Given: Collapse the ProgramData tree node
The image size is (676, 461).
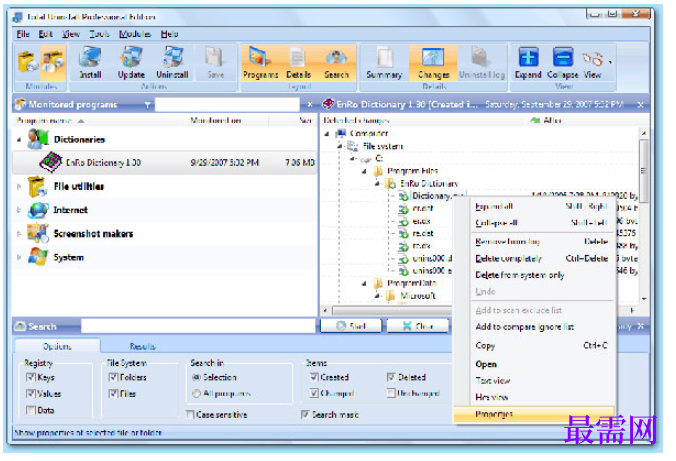Looking at the screenshot, I should tap(364, 284).
